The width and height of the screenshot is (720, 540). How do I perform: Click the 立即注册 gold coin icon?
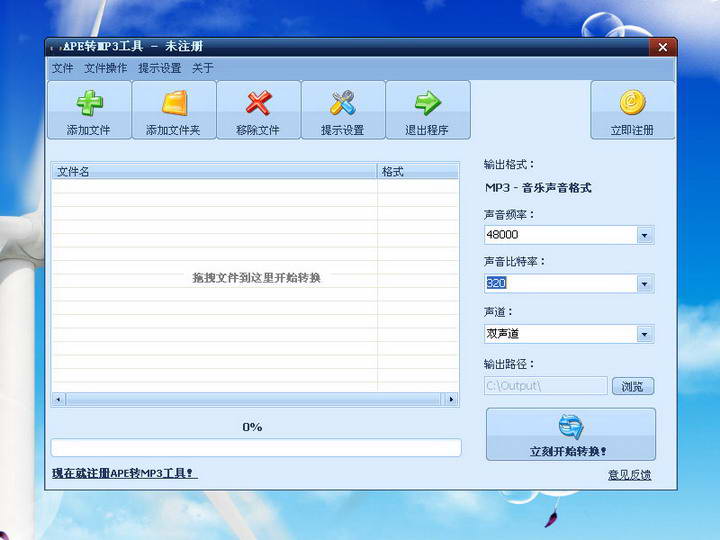[632, 103]
